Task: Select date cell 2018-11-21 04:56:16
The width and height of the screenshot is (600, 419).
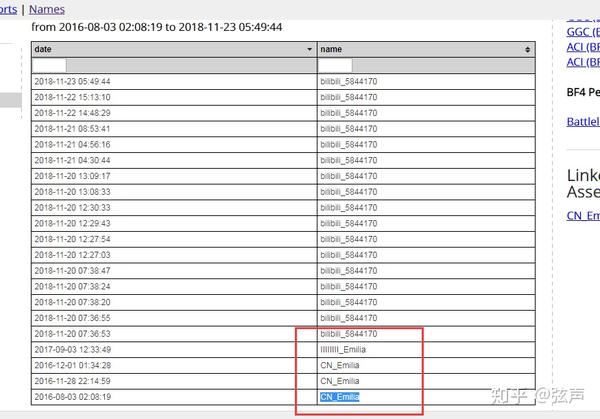Action: click(174, 145)
